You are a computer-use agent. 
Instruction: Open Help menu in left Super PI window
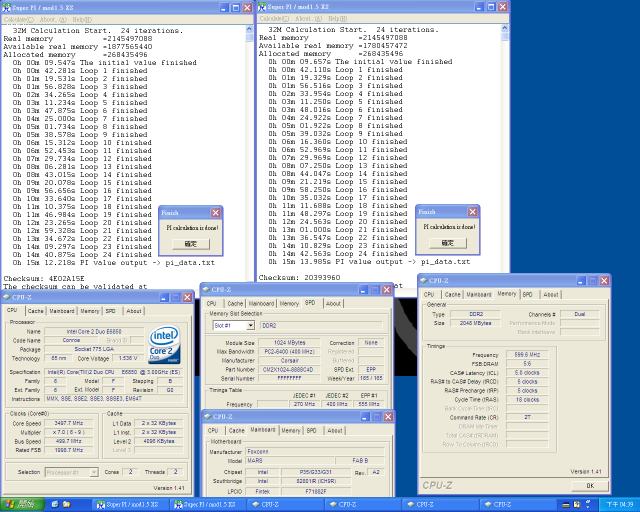(82, 20)
